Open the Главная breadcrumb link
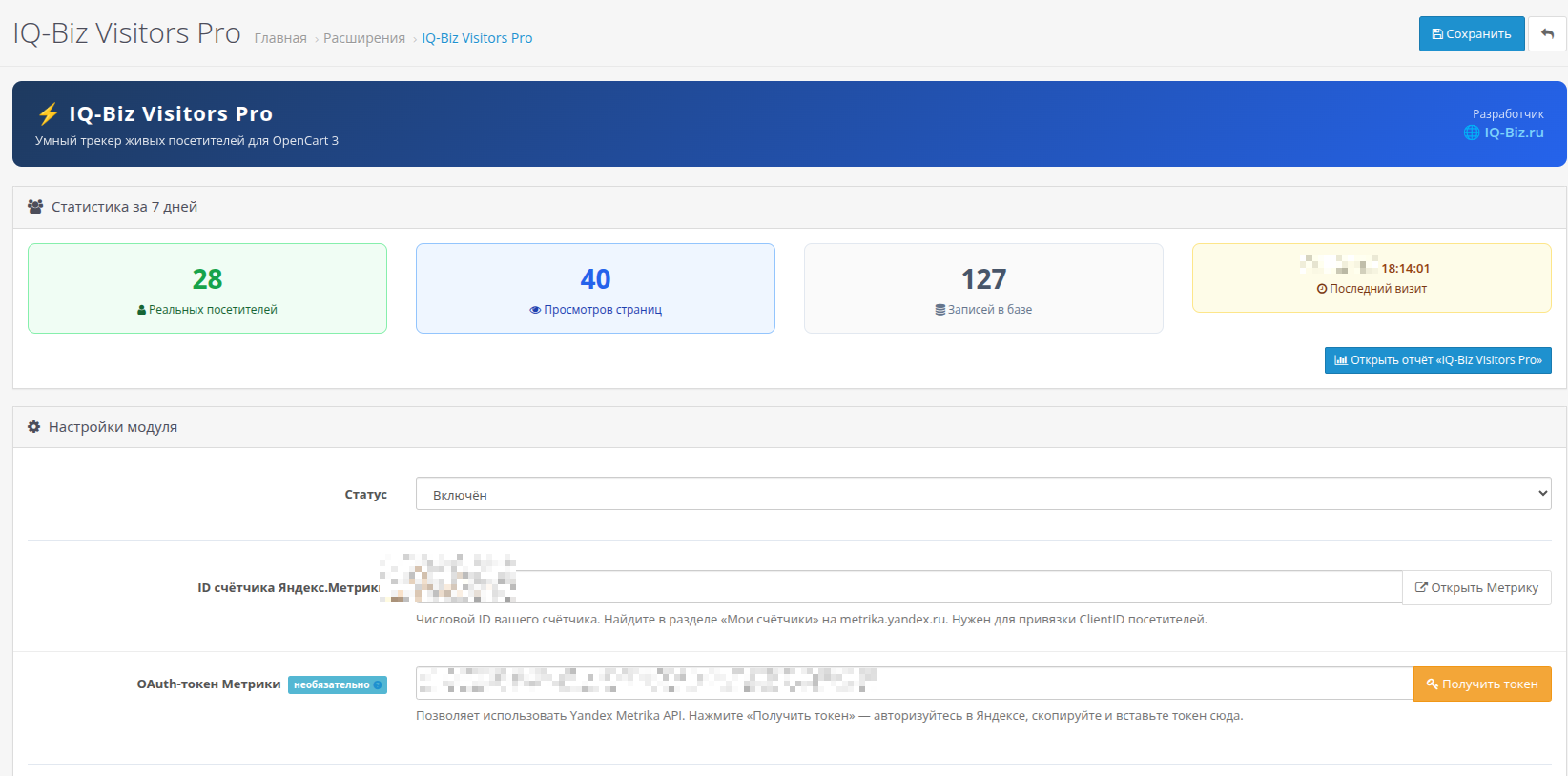 pyautogui.click(x=280, y=38)
